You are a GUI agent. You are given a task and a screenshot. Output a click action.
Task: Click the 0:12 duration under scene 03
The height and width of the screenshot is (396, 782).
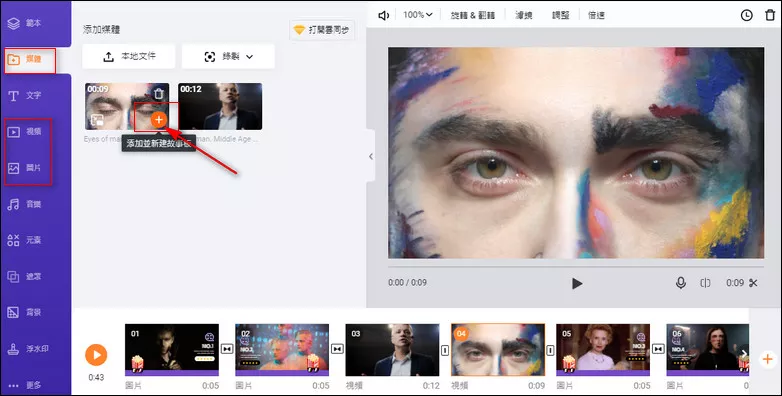pyautogui.click(x=431, y=386)
